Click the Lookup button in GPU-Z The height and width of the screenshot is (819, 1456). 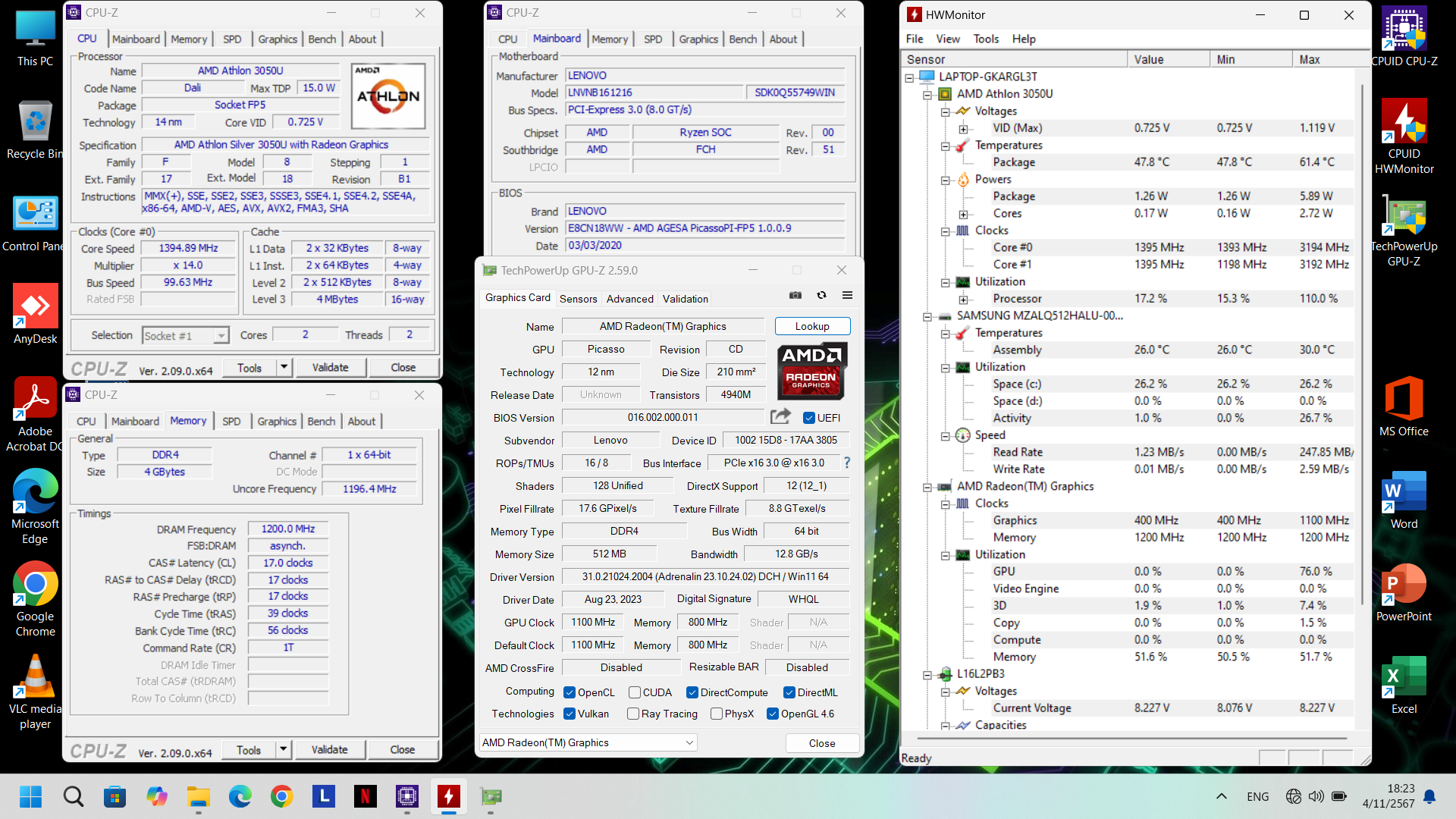coord(812,326)
